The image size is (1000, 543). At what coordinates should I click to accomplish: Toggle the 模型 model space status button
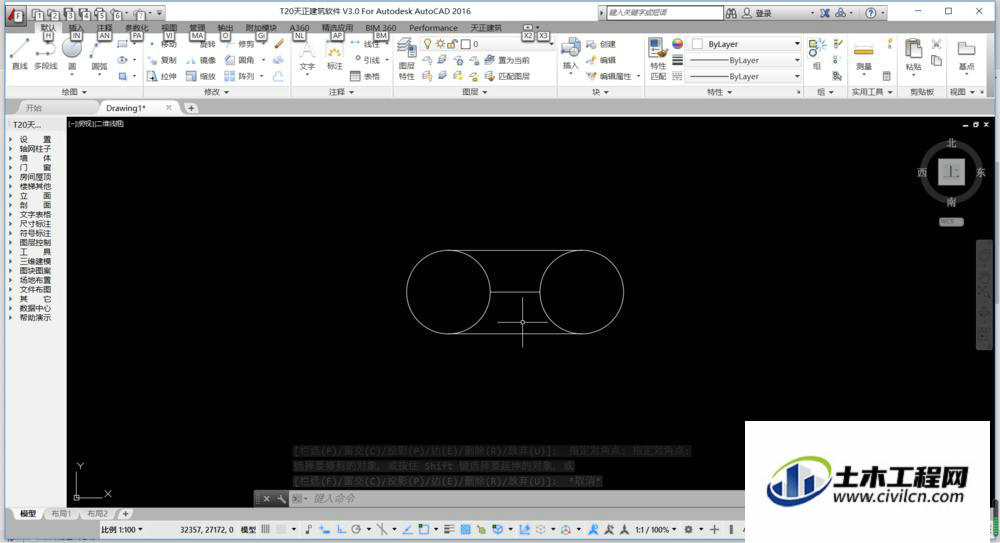[248, 530]
